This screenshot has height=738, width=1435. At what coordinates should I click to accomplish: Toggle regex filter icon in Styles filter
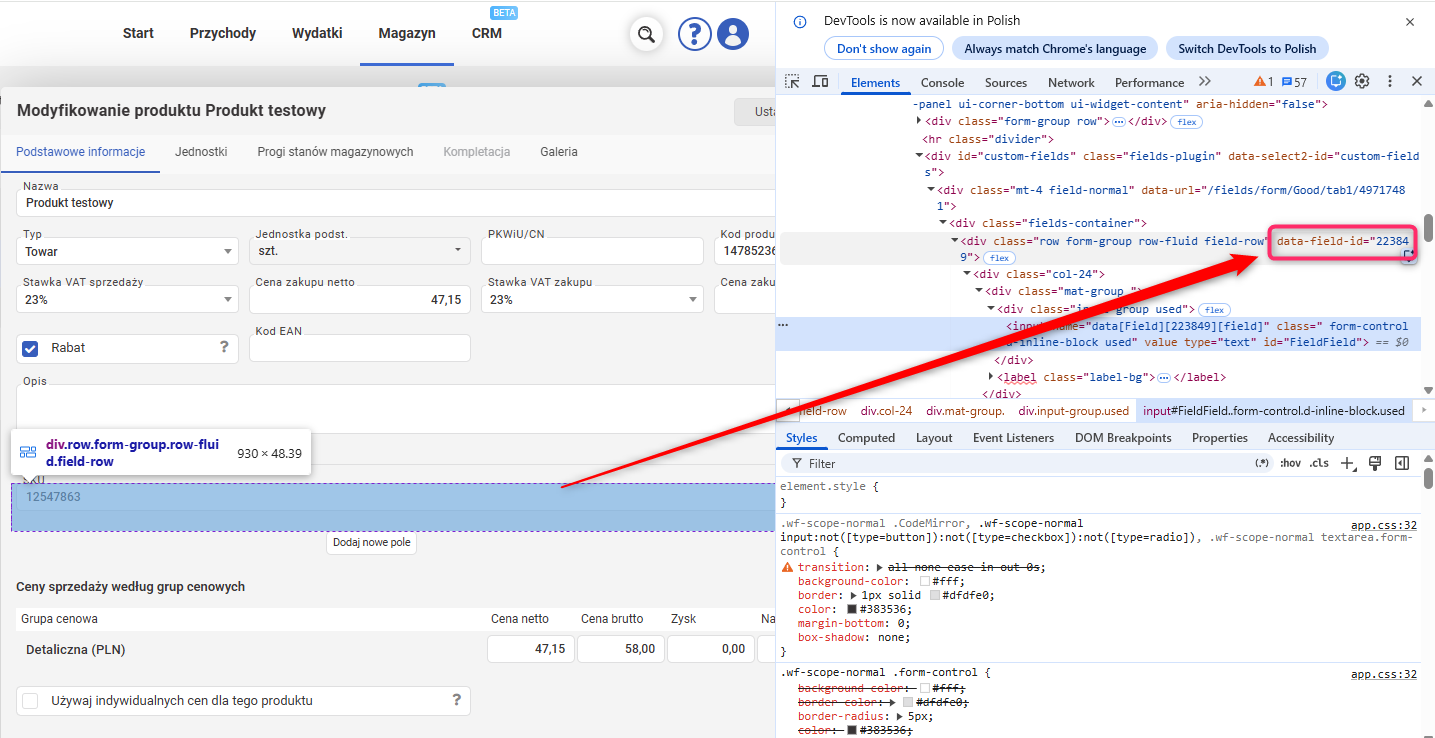pos(1262,463)
